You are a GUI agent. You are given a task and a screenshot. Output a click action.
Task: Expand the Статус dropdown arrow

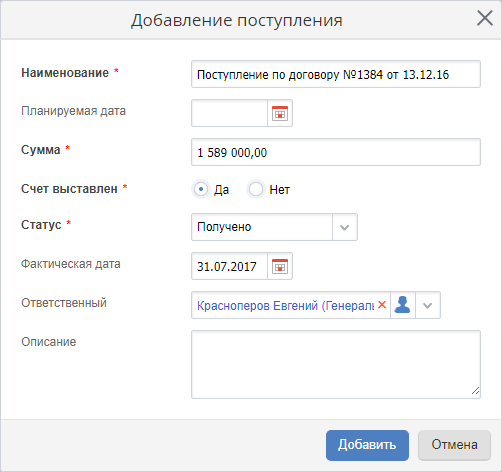point(345,227)
